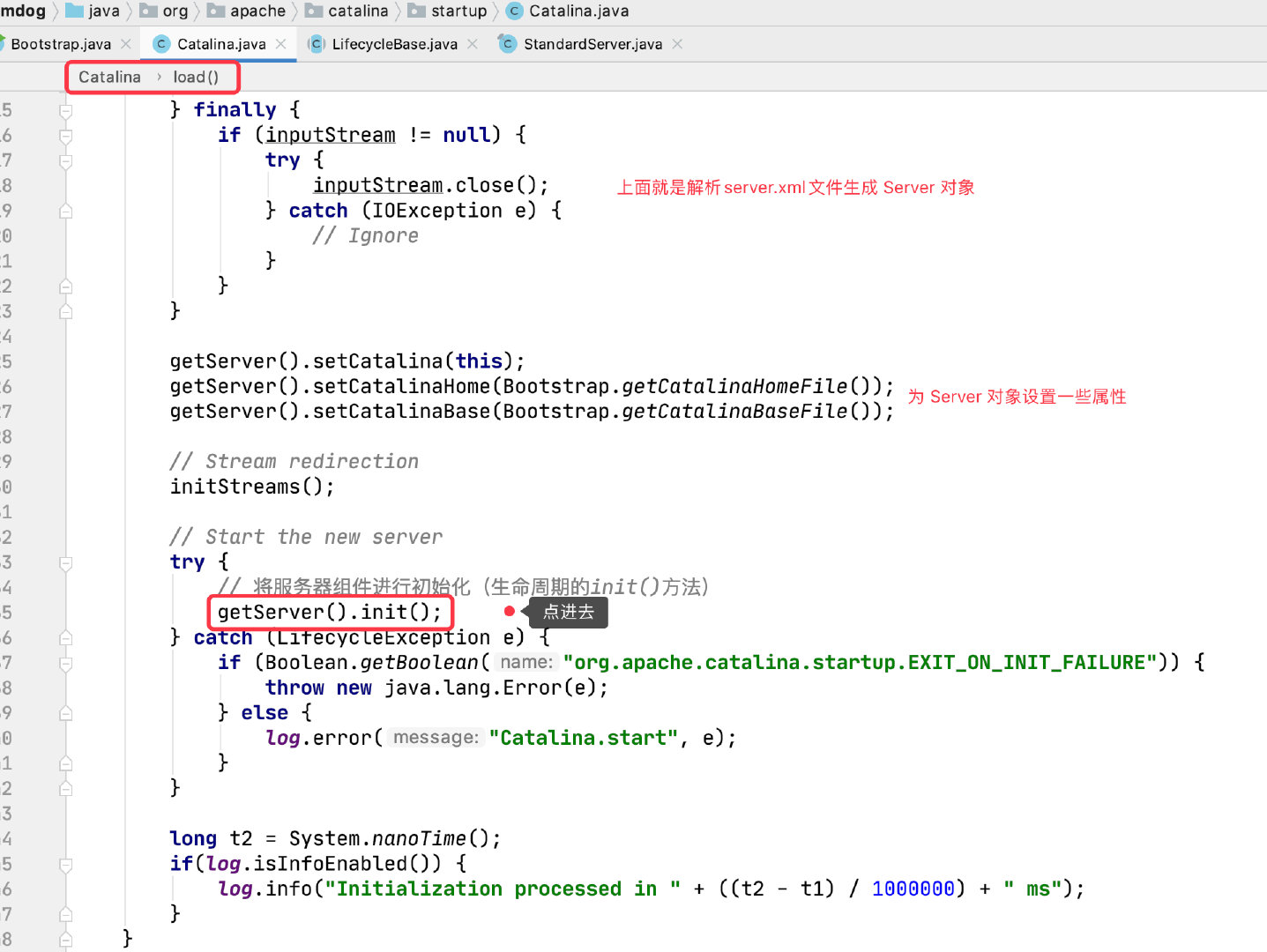Click the org folder icon in path
Screen dimensions: 1267x952
149,11
